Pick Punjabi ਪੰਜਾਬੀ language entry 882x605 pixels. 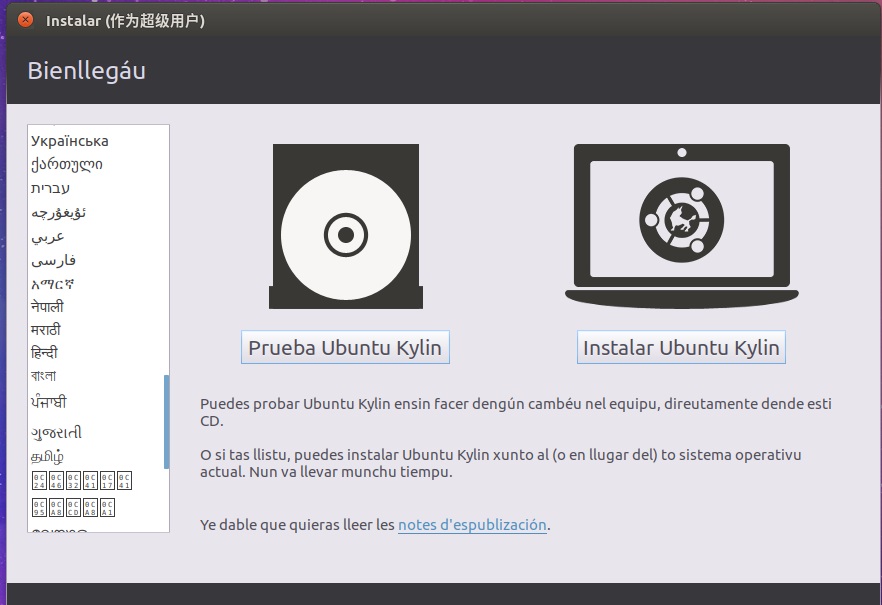click(50, 402)
